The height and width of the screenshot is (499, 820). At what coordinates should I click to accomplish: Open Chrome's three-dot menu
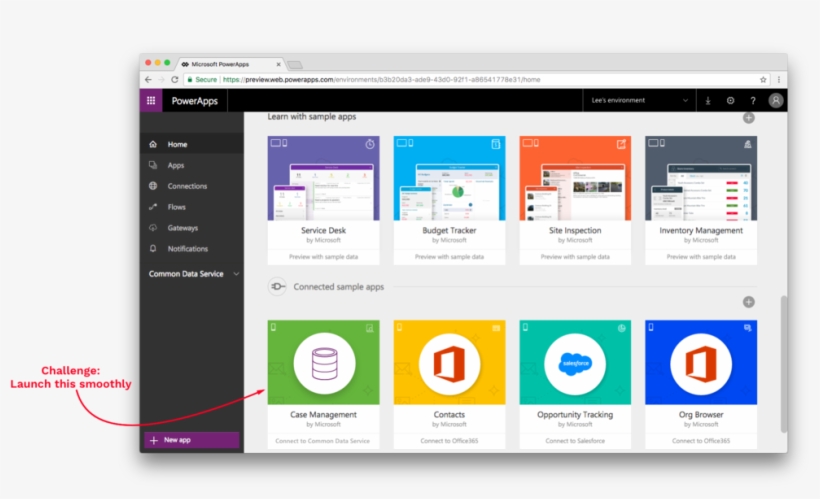click(779, 80)
